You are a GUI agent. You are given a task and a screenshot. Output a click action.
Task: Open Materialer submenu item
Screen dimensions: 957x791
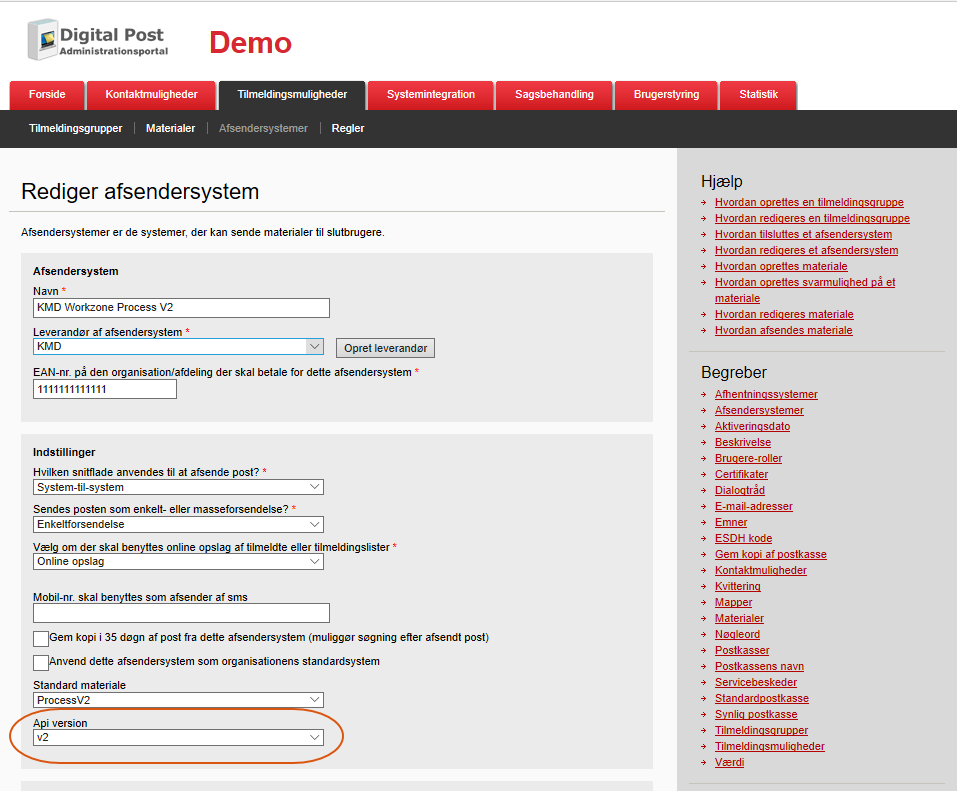170,128
